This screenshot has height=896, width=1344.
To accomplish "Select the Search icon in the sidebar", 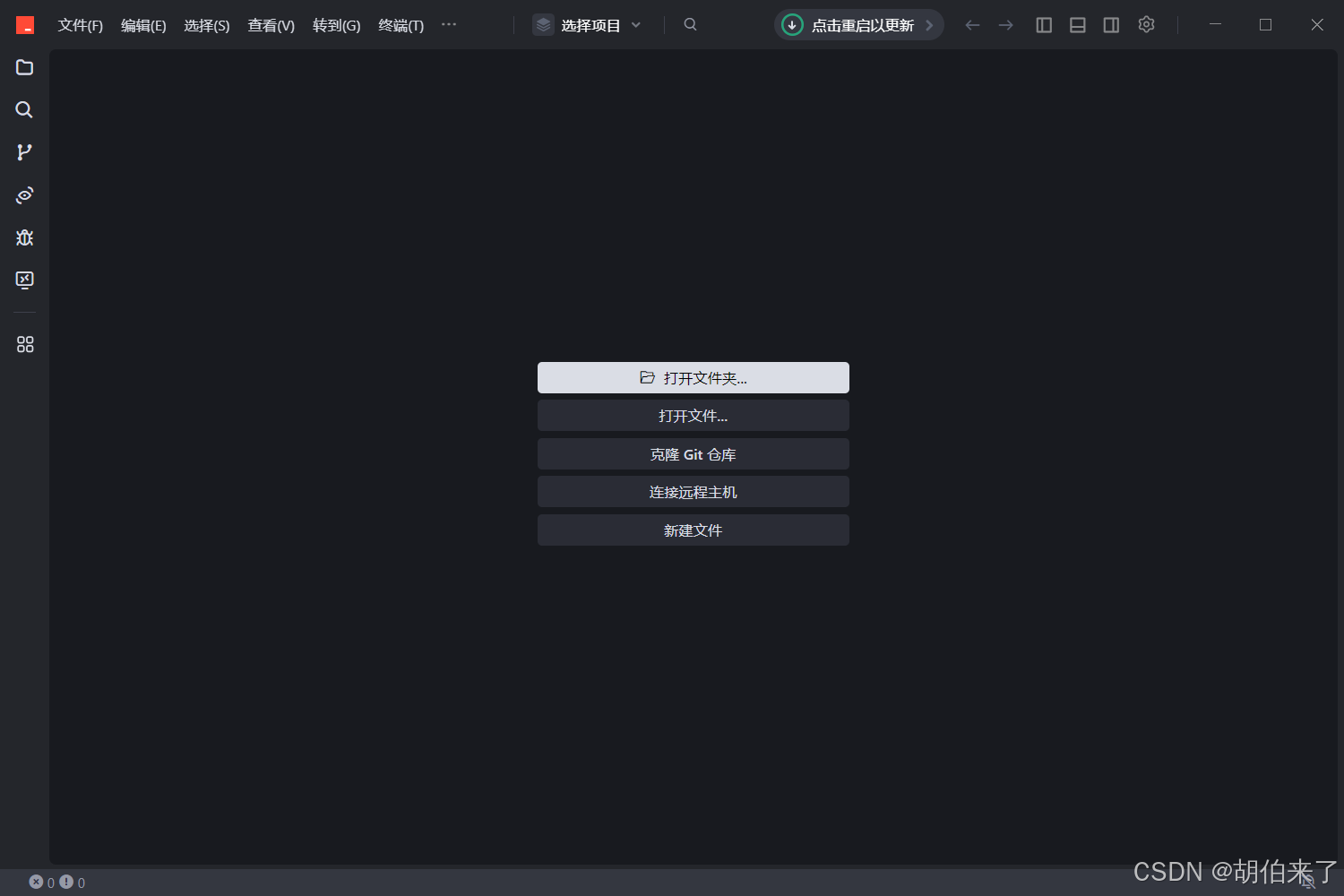I will [24, 109].
